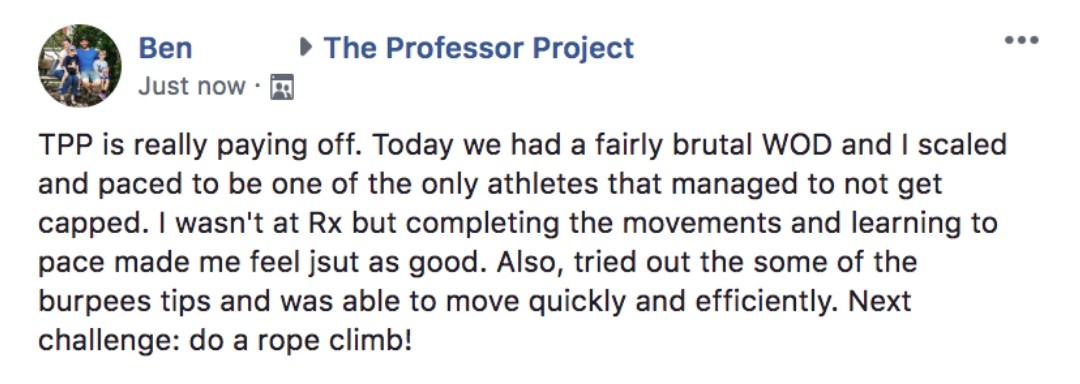Click the word burpees in the post

click(82, 303)
